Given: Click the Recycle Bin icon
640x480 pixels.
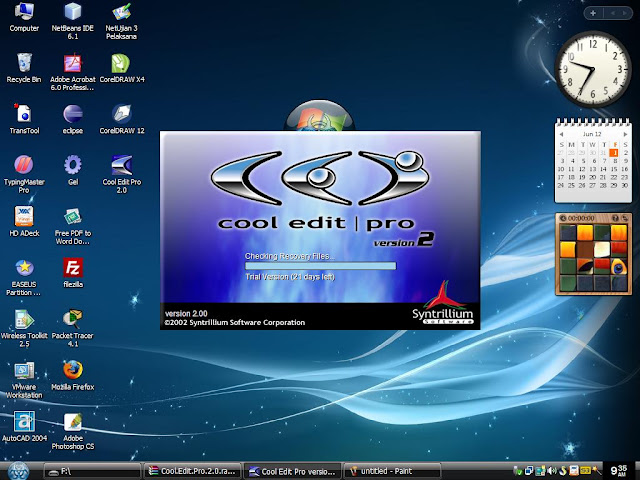Looking at the screenshot, I should pyautogui.click(x=24, y=68).
